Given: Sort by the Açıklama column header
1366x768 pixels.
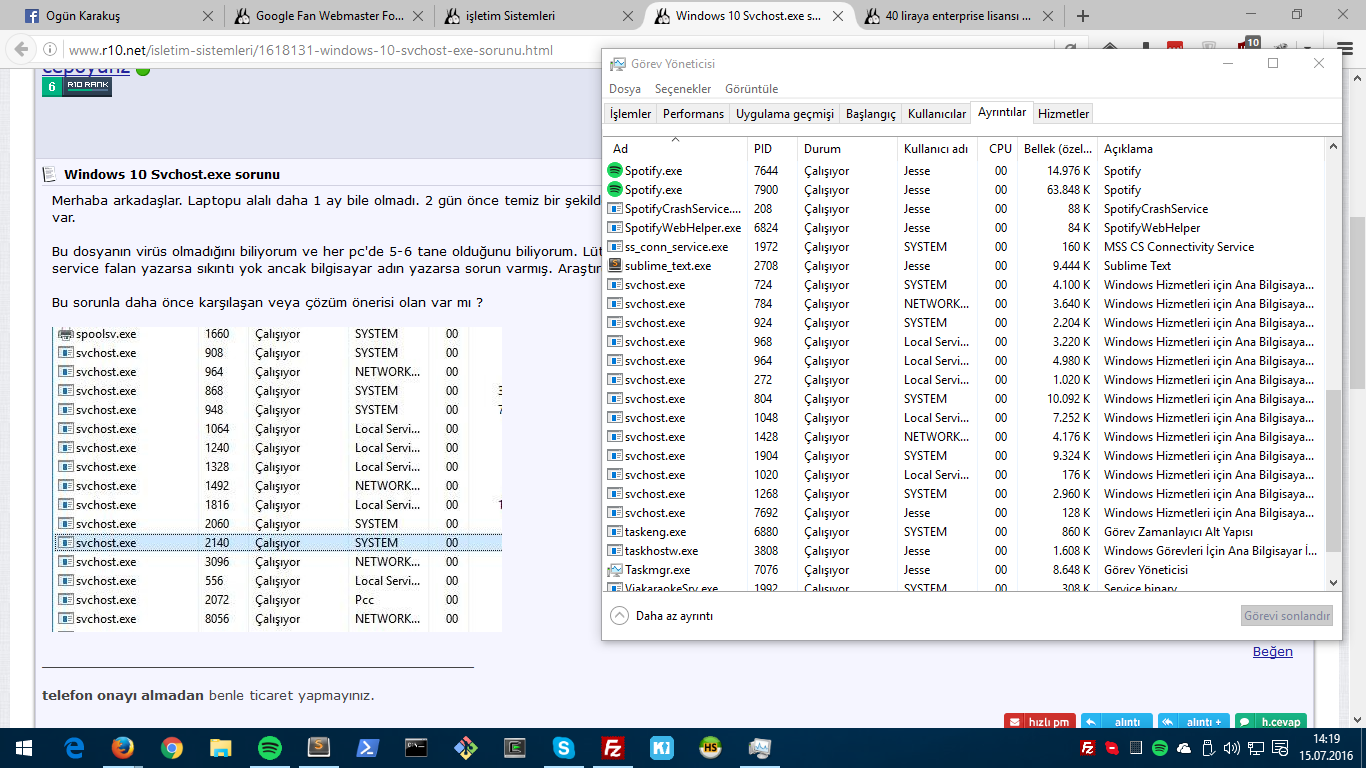Looking at the screenshot, I should (1210, 148).
